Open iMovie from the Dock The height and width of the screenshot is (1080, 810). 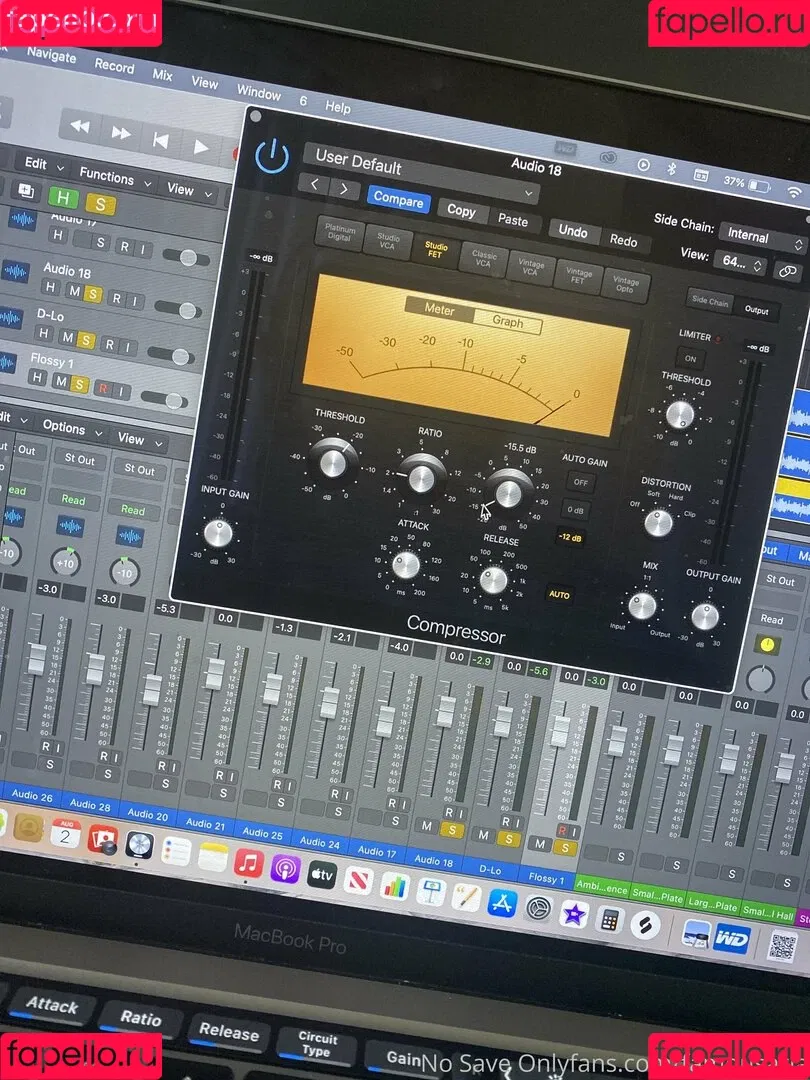(574, 915)
